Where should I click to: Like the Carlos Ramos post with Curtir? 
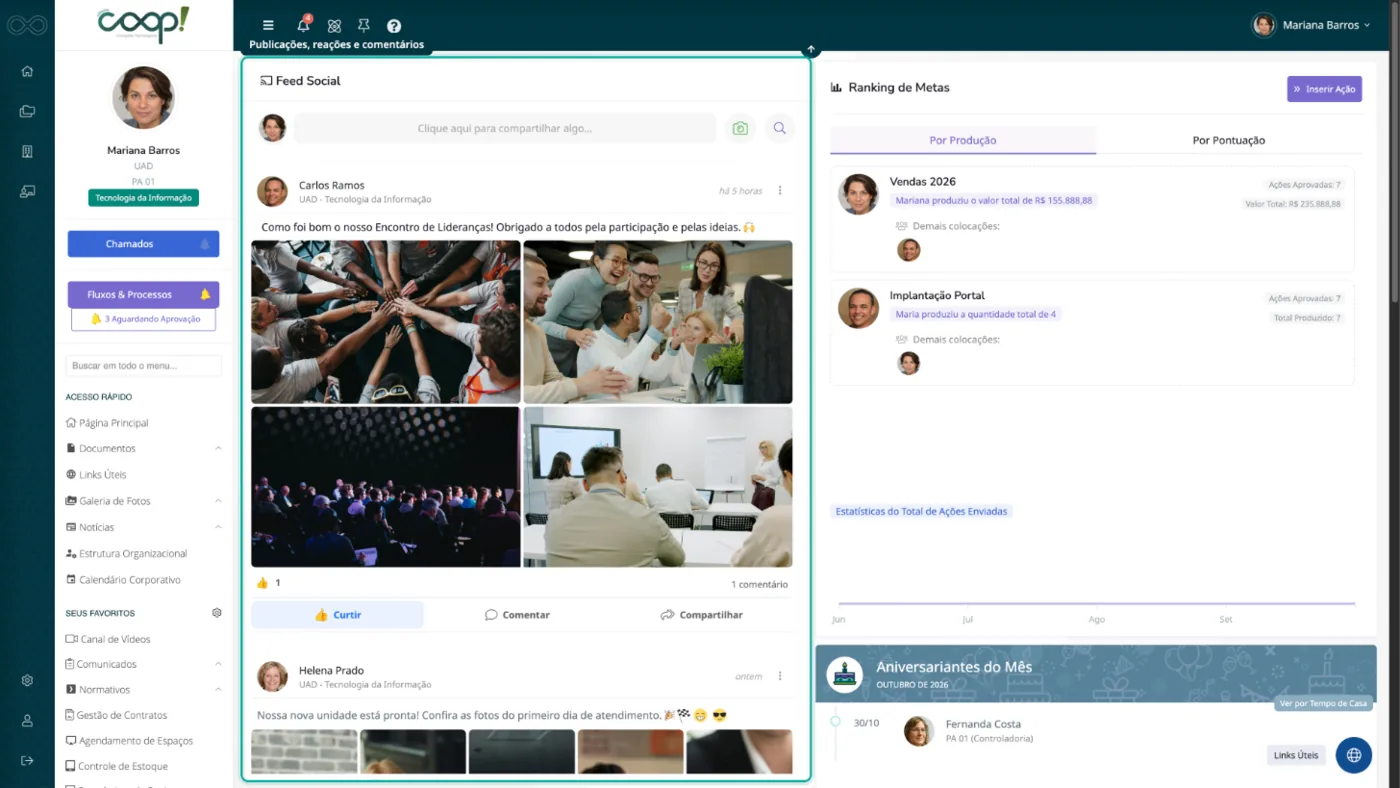coord(337,615)
